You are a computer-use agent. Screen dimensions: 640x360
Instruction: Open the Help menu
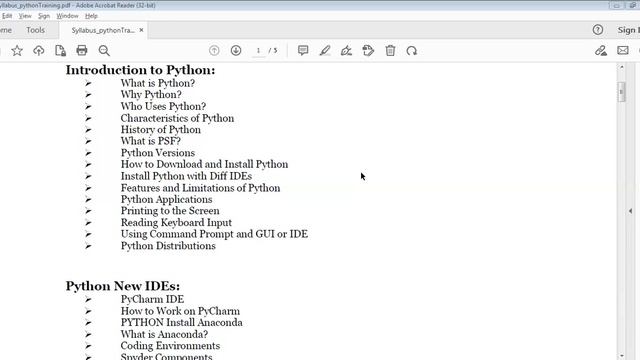[91, 16]
